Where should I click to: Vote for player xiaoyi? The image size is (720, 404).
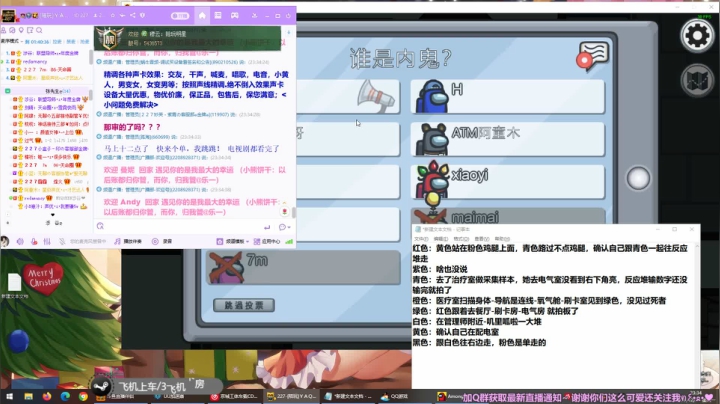click(507, 182)
